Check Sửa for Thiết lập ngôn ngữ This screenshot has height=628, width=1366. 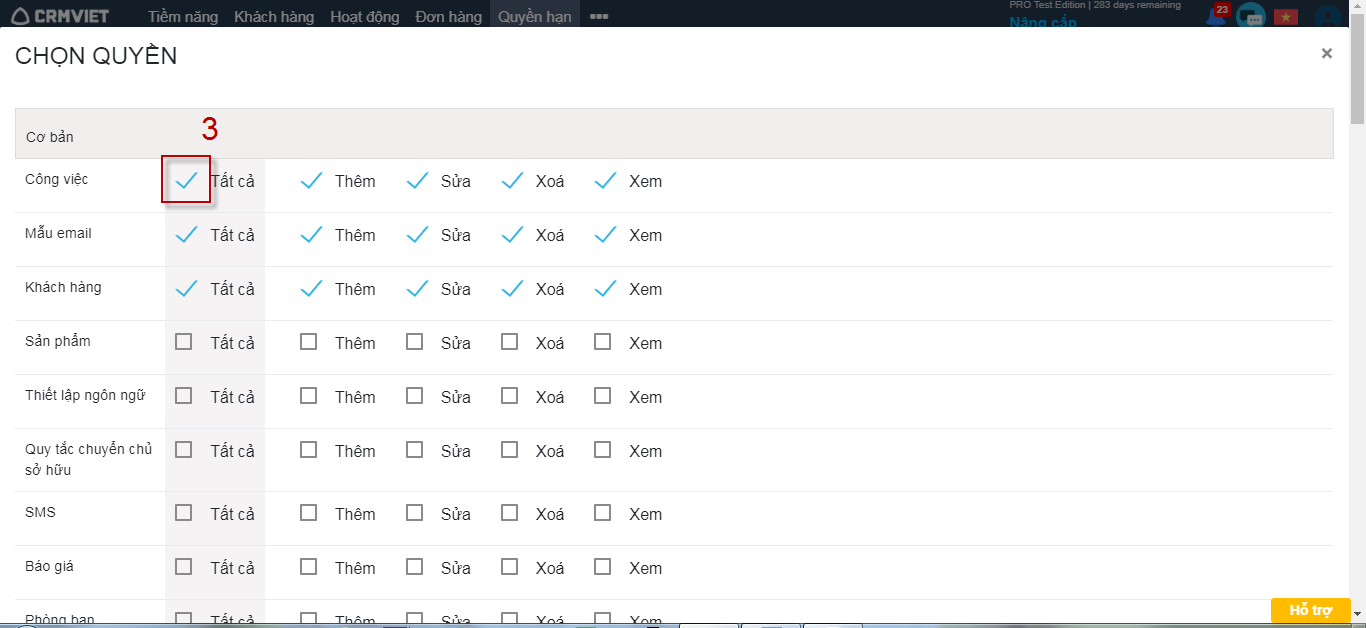tap(415, 396)
